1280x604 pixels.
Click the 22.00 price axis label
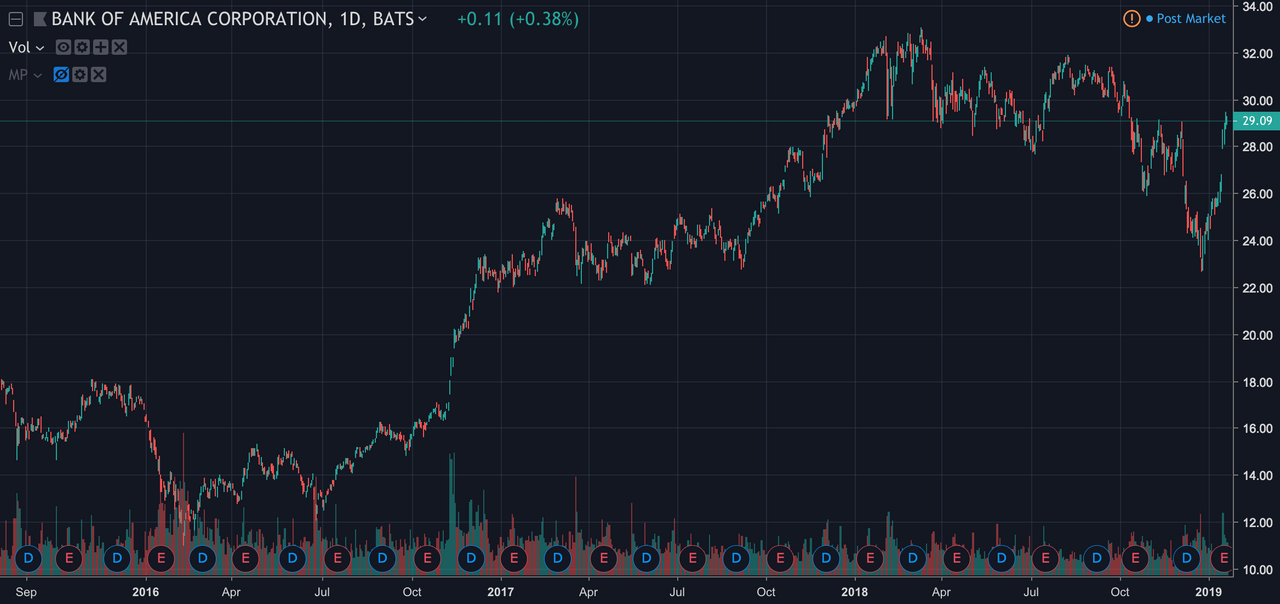click(x=1257, y=288)
